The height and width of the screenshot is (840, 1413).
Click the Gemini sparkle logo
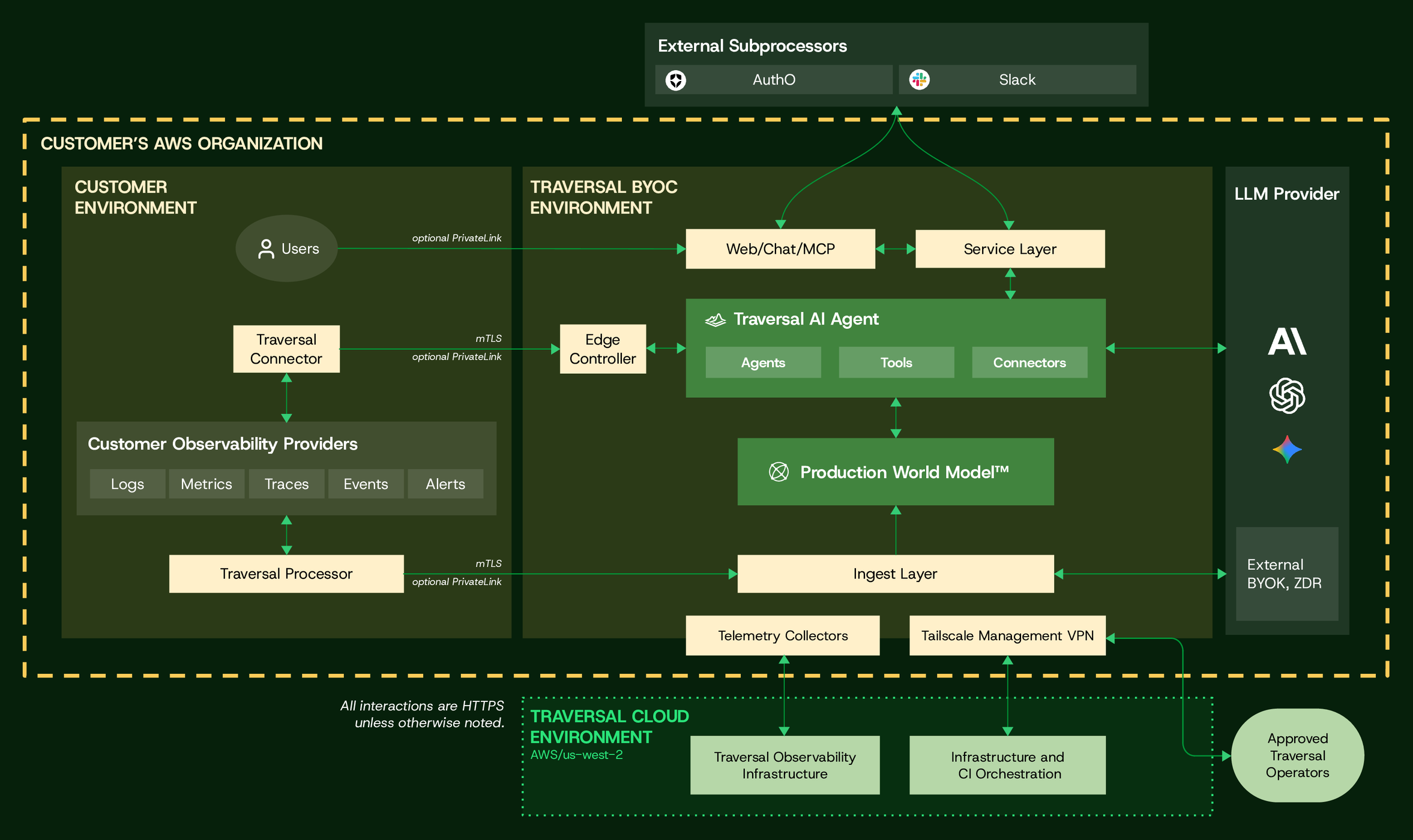(x=1287, y=449)
